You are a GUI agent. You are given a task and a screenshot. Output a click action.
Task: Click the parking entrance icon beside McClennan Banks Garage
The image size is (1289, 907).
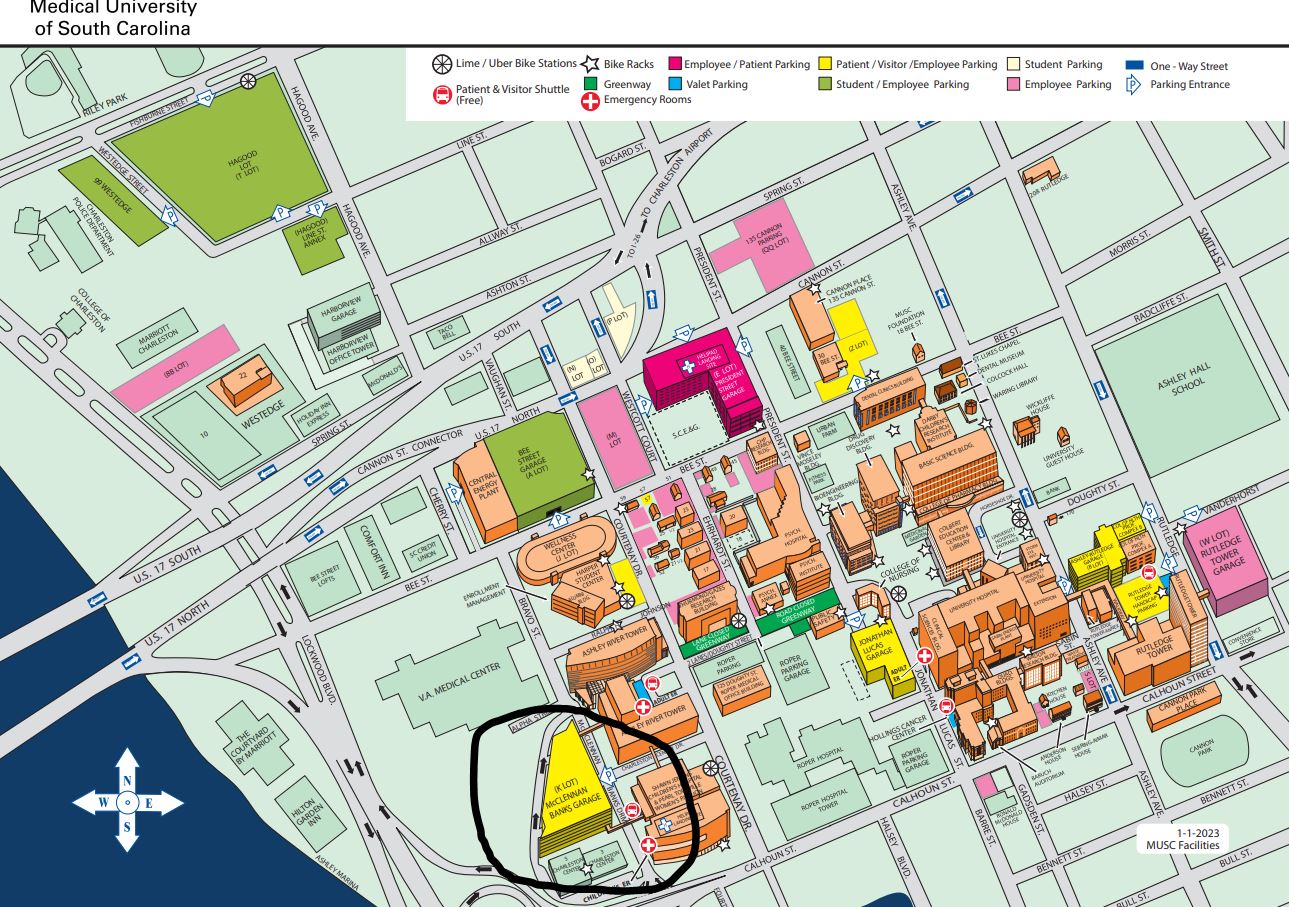coord(608,774)
